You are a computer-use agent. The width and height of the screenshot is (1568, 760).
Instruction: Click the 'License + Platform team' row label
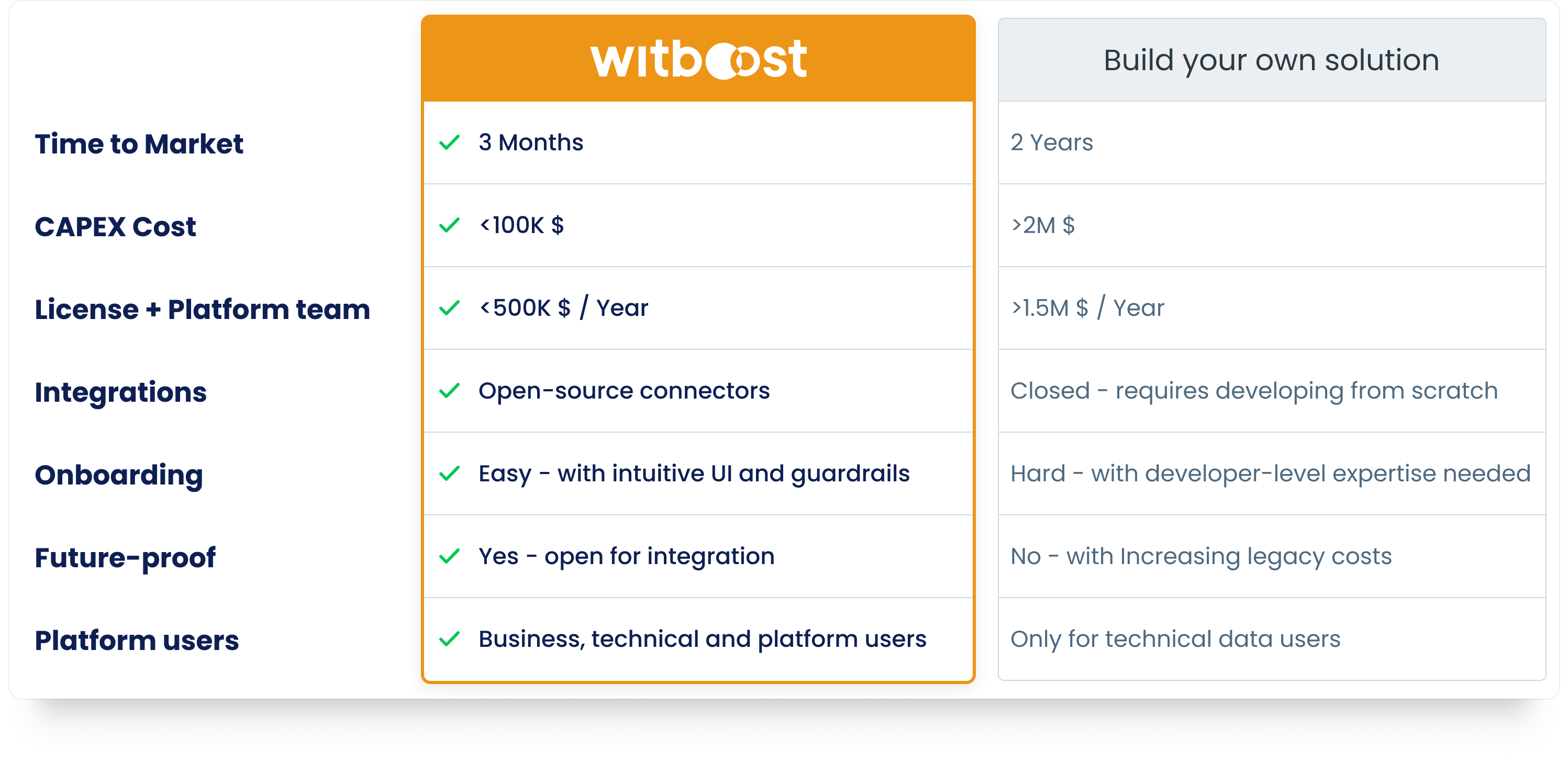click(202, 310)
